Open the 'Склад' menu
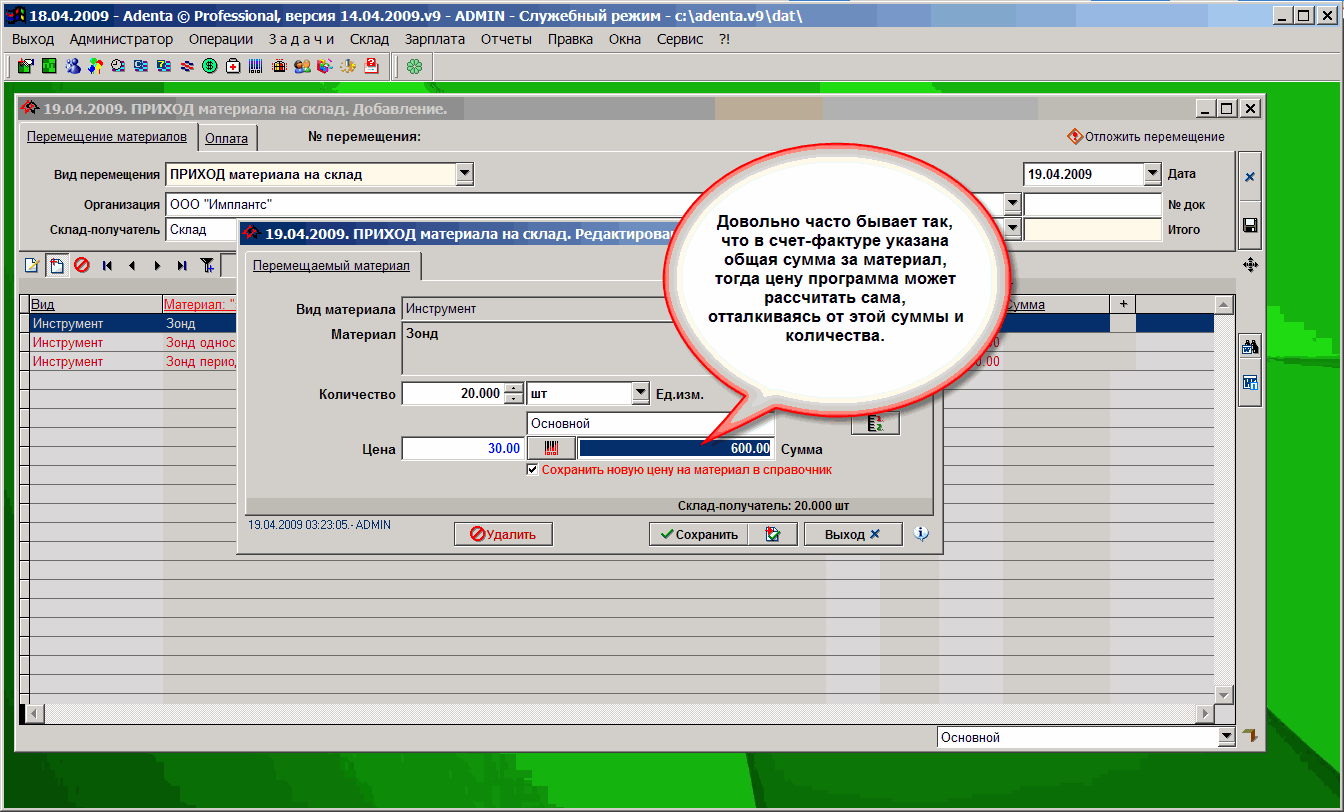The image size is (1344, 812). 369,39
